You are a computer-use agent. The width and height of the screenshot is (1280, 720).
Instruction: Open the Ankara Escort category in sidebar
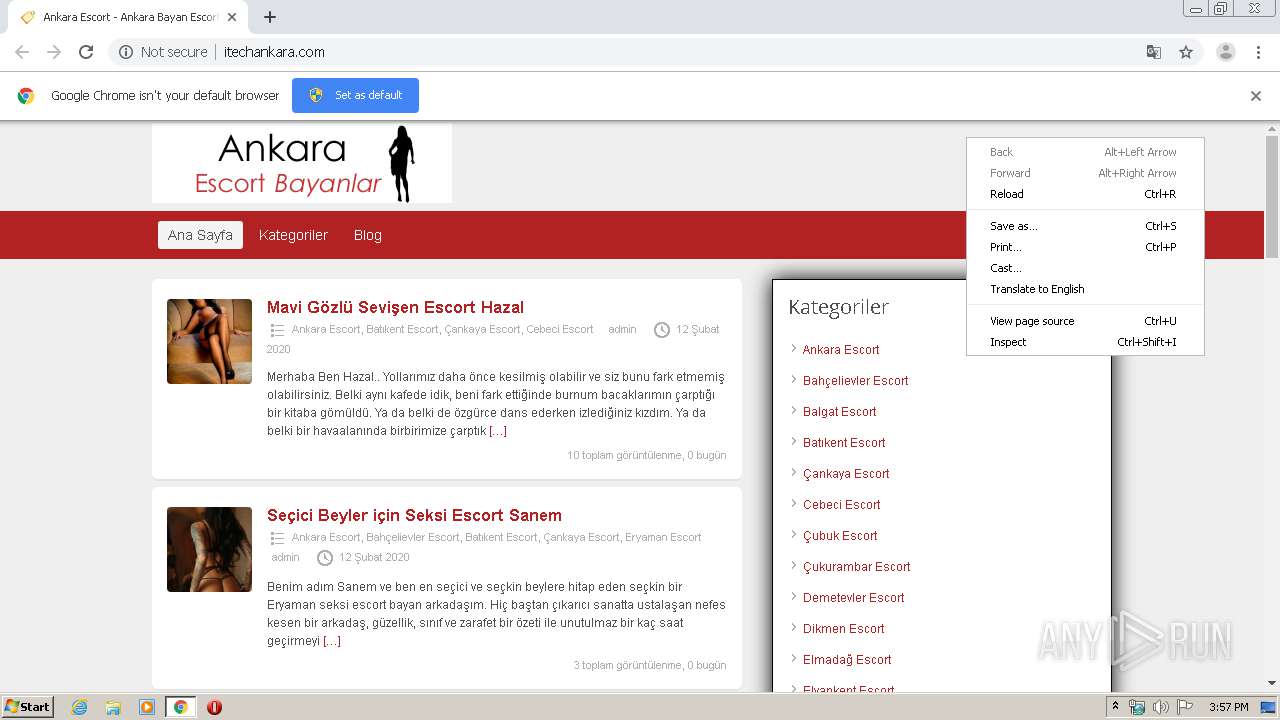pos(841,349)
